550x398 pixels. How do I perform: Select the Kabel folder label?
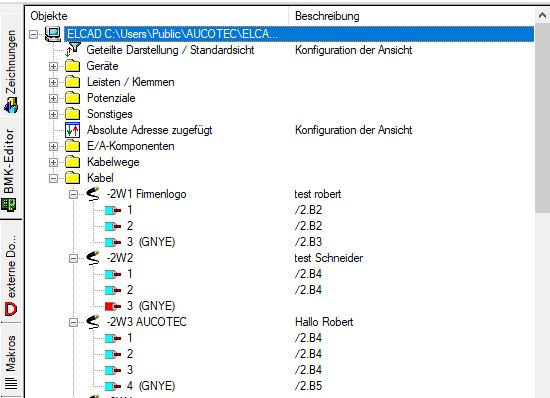click(100, 178)
